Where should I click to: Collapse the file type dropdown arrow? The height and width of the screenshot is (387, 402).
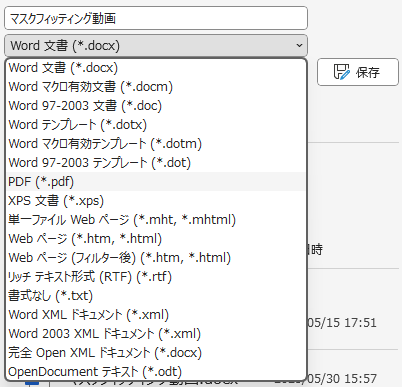pos(299,45)
